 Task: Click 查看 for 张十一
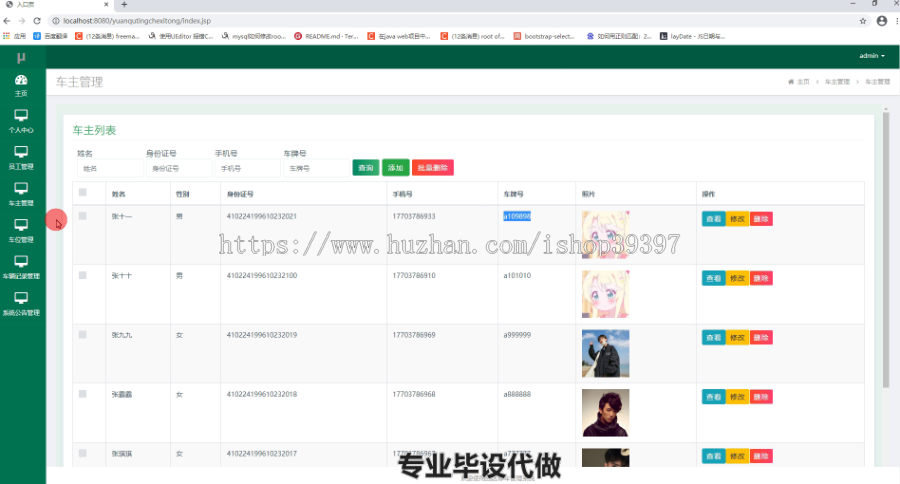pyautogui.click(x=713, y=219)
